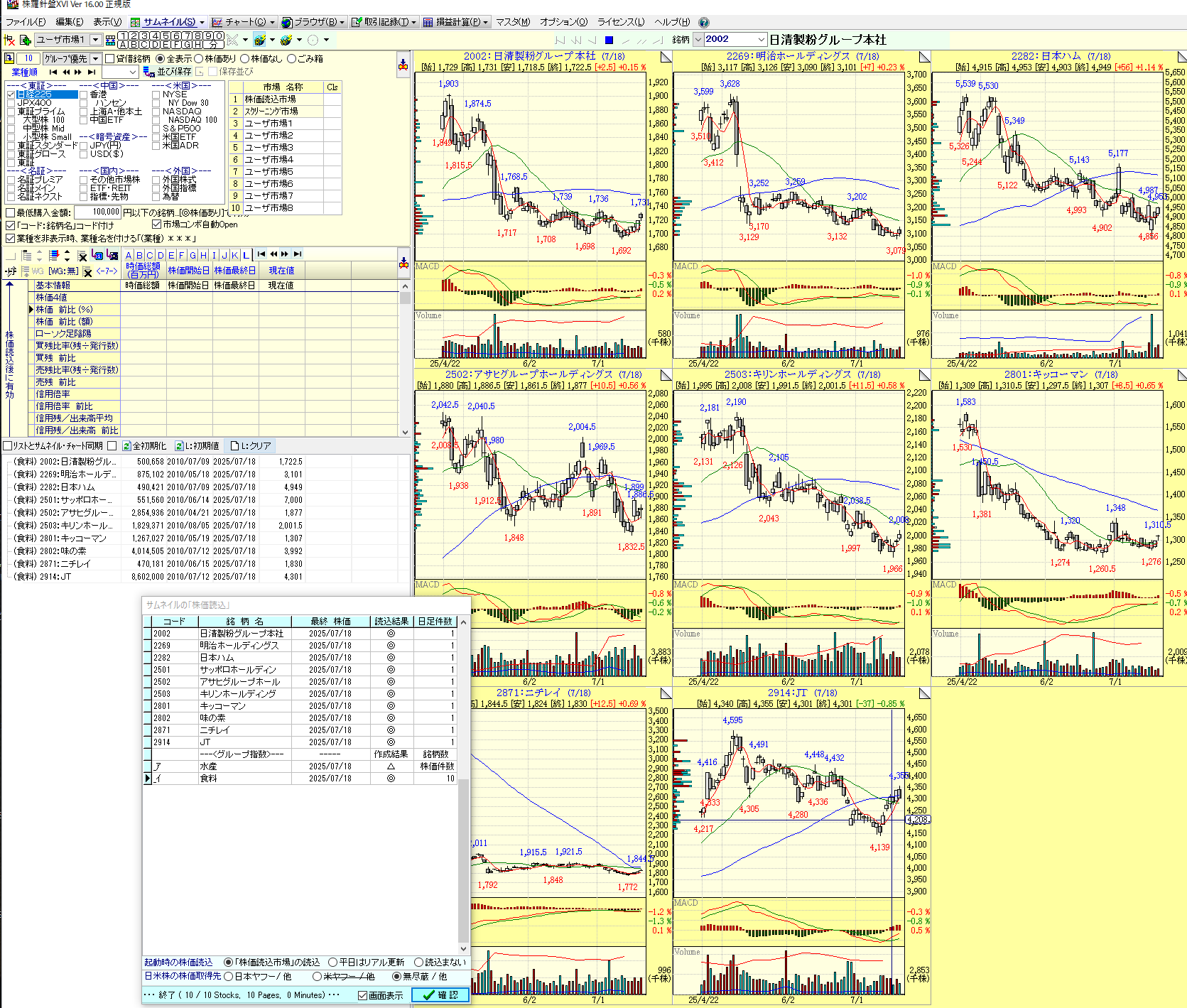Open the サムネイル menu dropdown arrow
Viewport: 1187px width, 1008px height.
point(202,22)
